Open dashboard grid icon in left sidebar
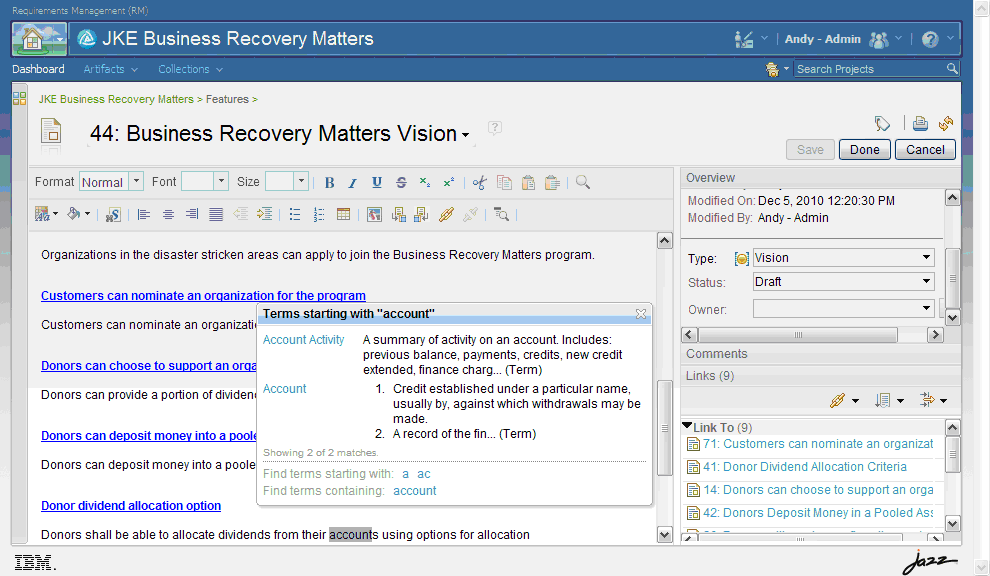This screenshot has width=990, height=576. click(x=20, y=99)
